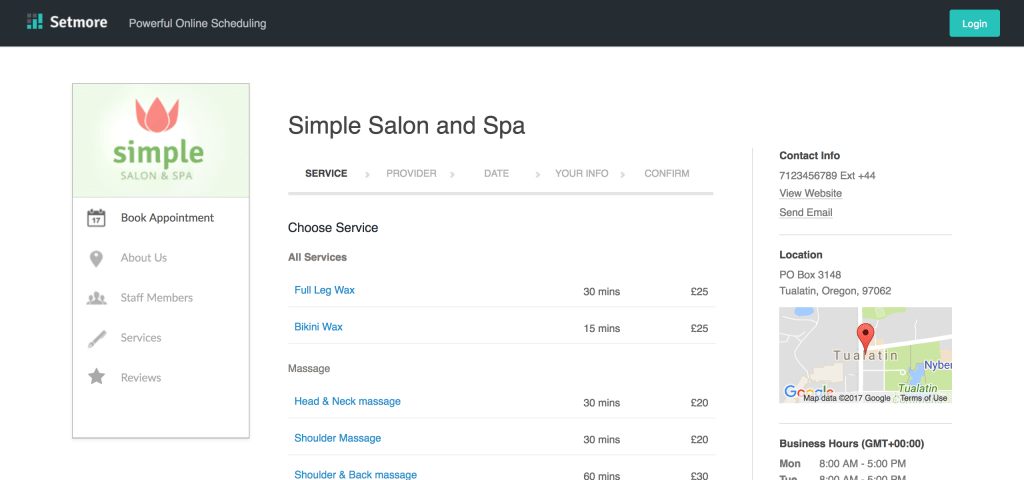The image size is (1024, 480).
Task: Click the Mon 8:00 AM - 5:00 PM hours row
Action: 842,464
